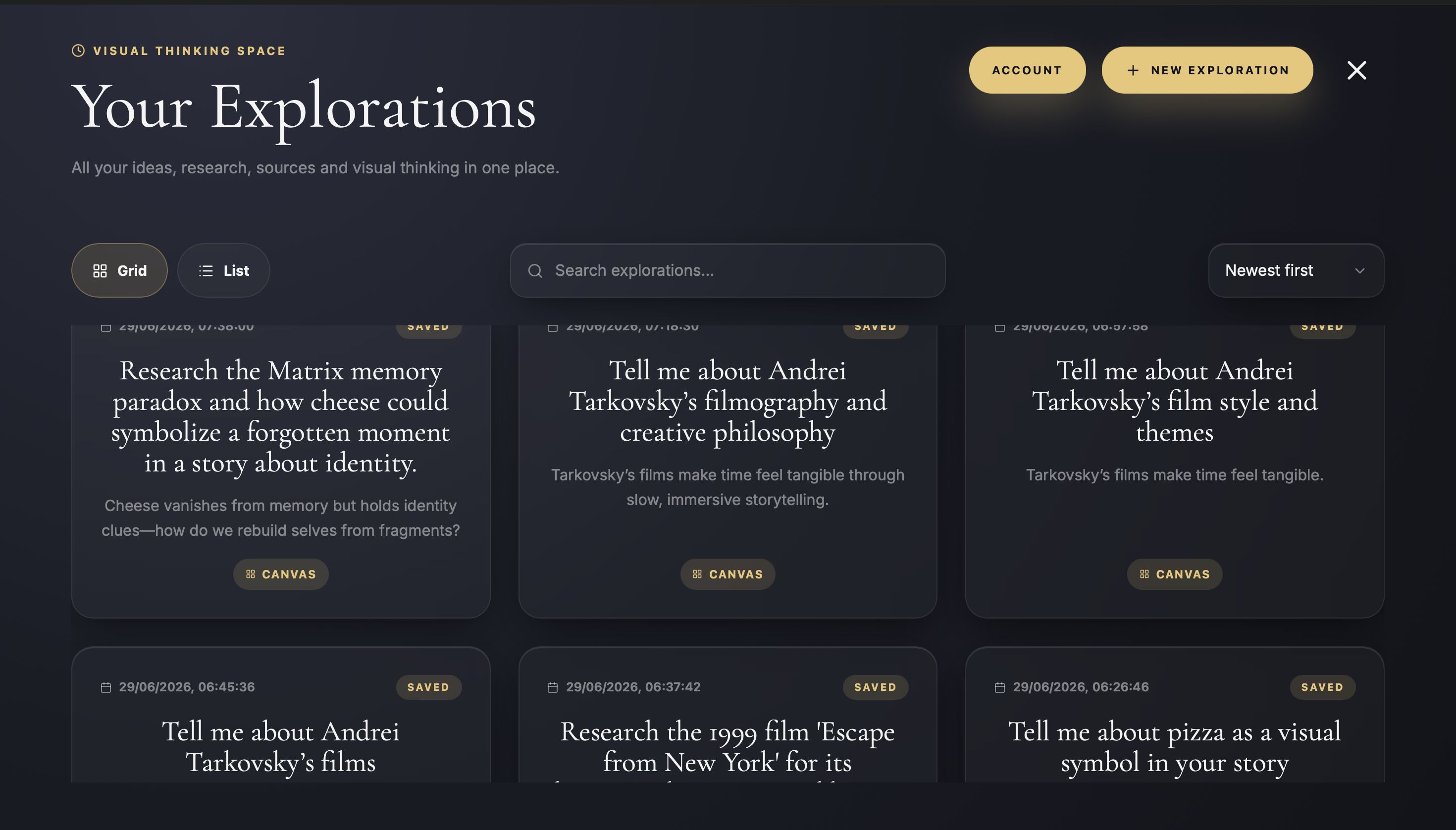Click the grid icon on Grid toggle
The width and height of the screenshot is (1456, 830).
[100, 271]
